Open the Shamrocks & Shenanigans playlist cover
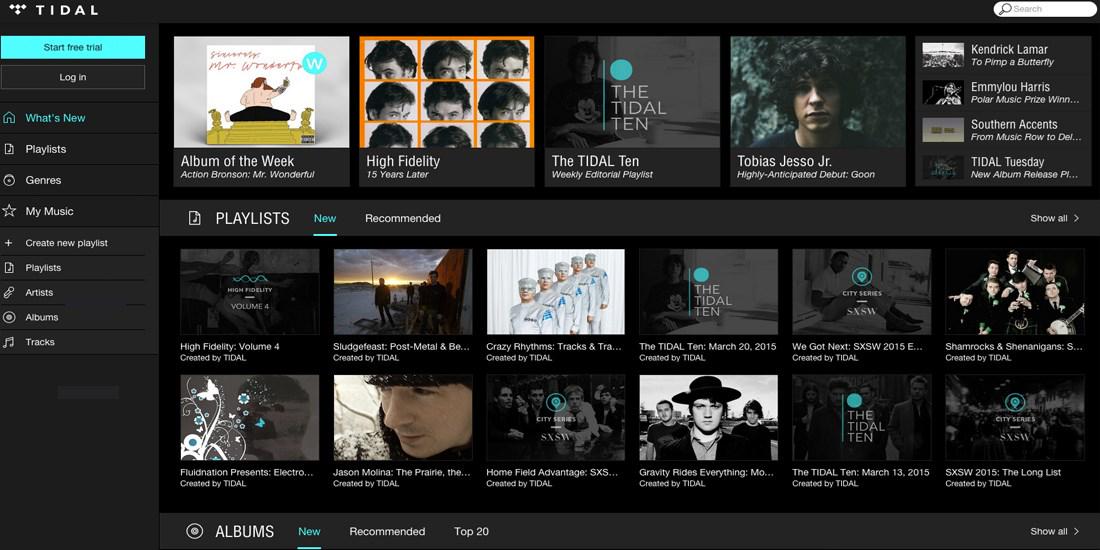Screen dimensions: 1100x550 click(1014, 292)
